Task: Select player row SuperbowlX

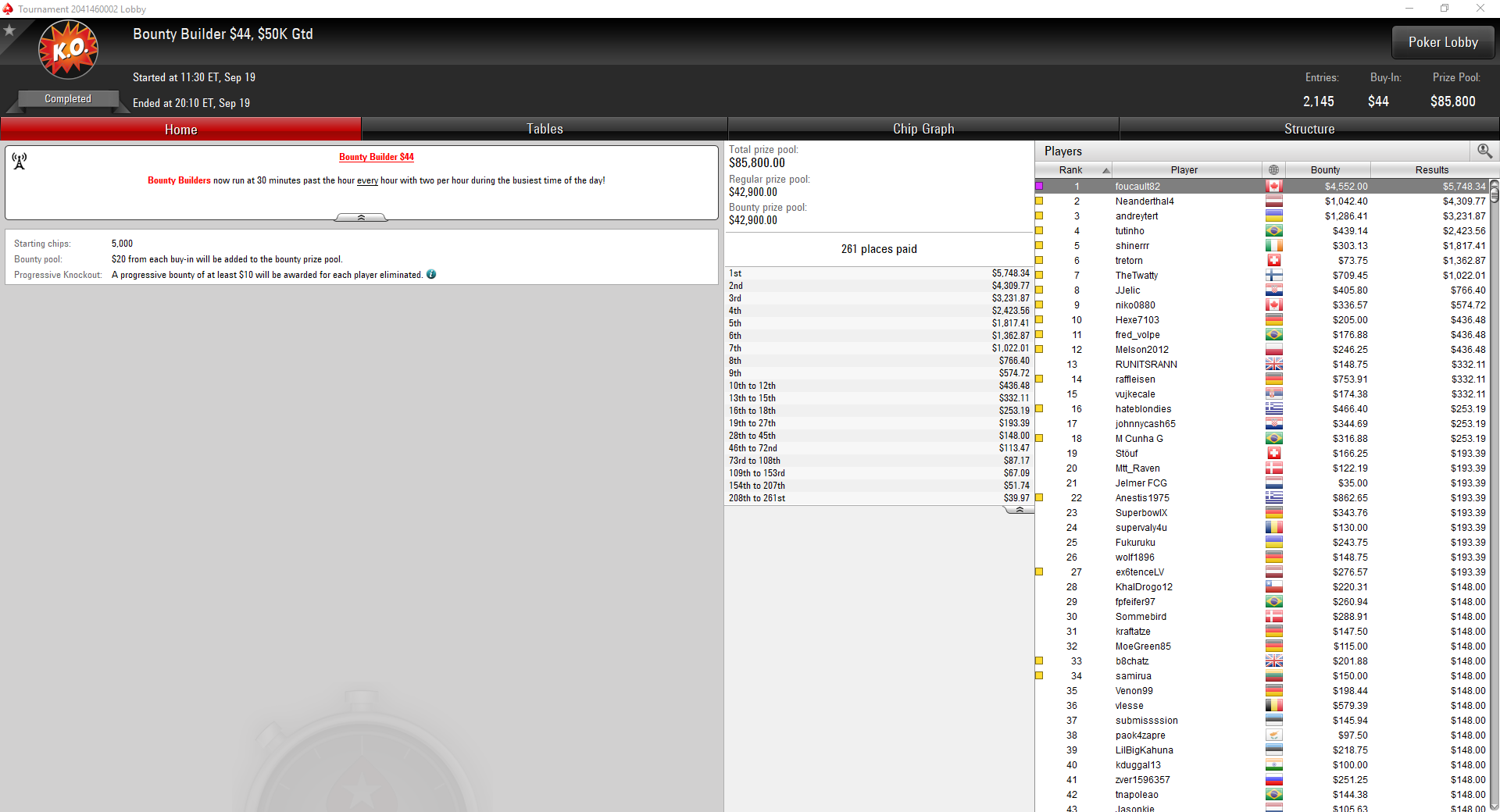Action: pos(1262,512)
